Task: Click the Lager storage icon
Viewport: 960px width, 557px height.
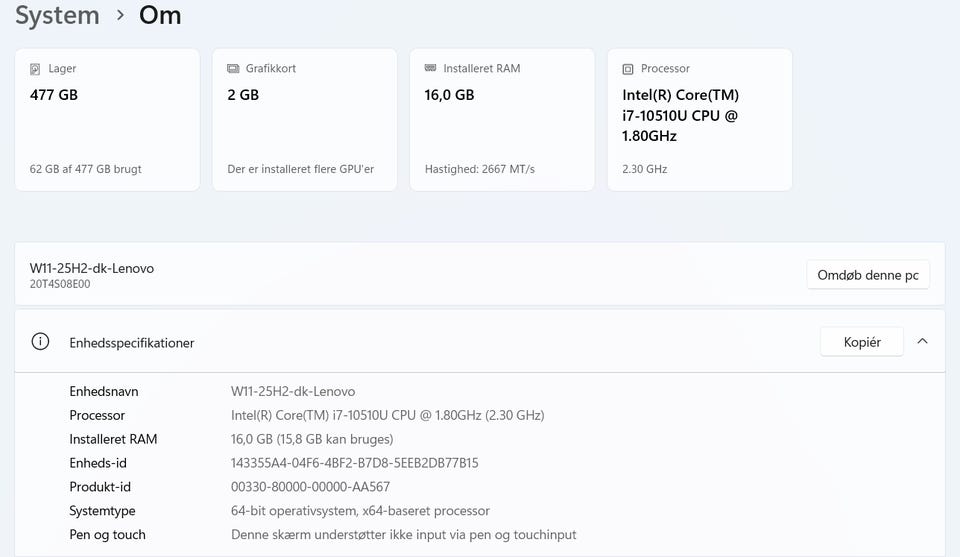Action: pyautogui.click(x=35, y=69)
